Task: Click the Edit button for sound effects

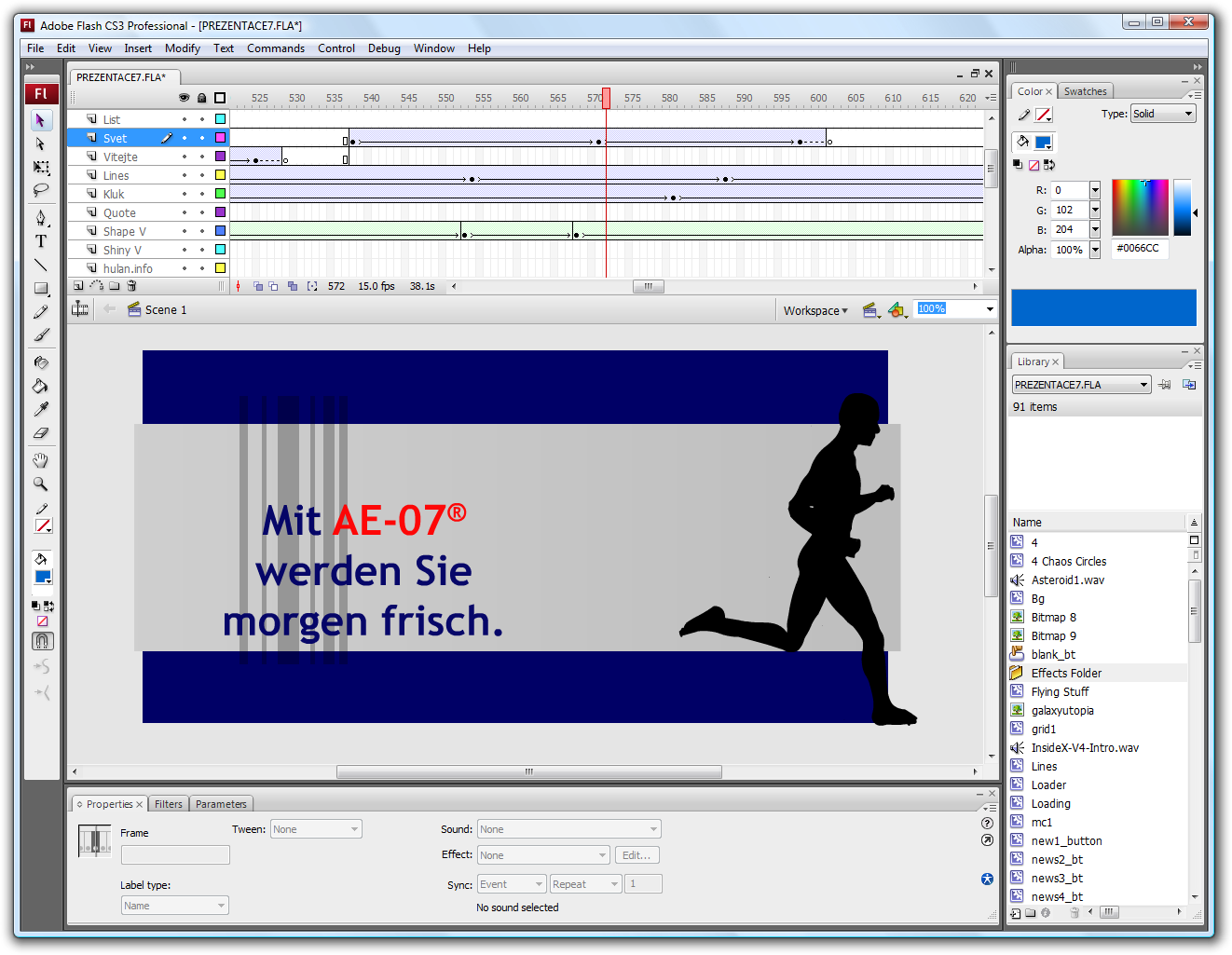Action: point(637,854)
